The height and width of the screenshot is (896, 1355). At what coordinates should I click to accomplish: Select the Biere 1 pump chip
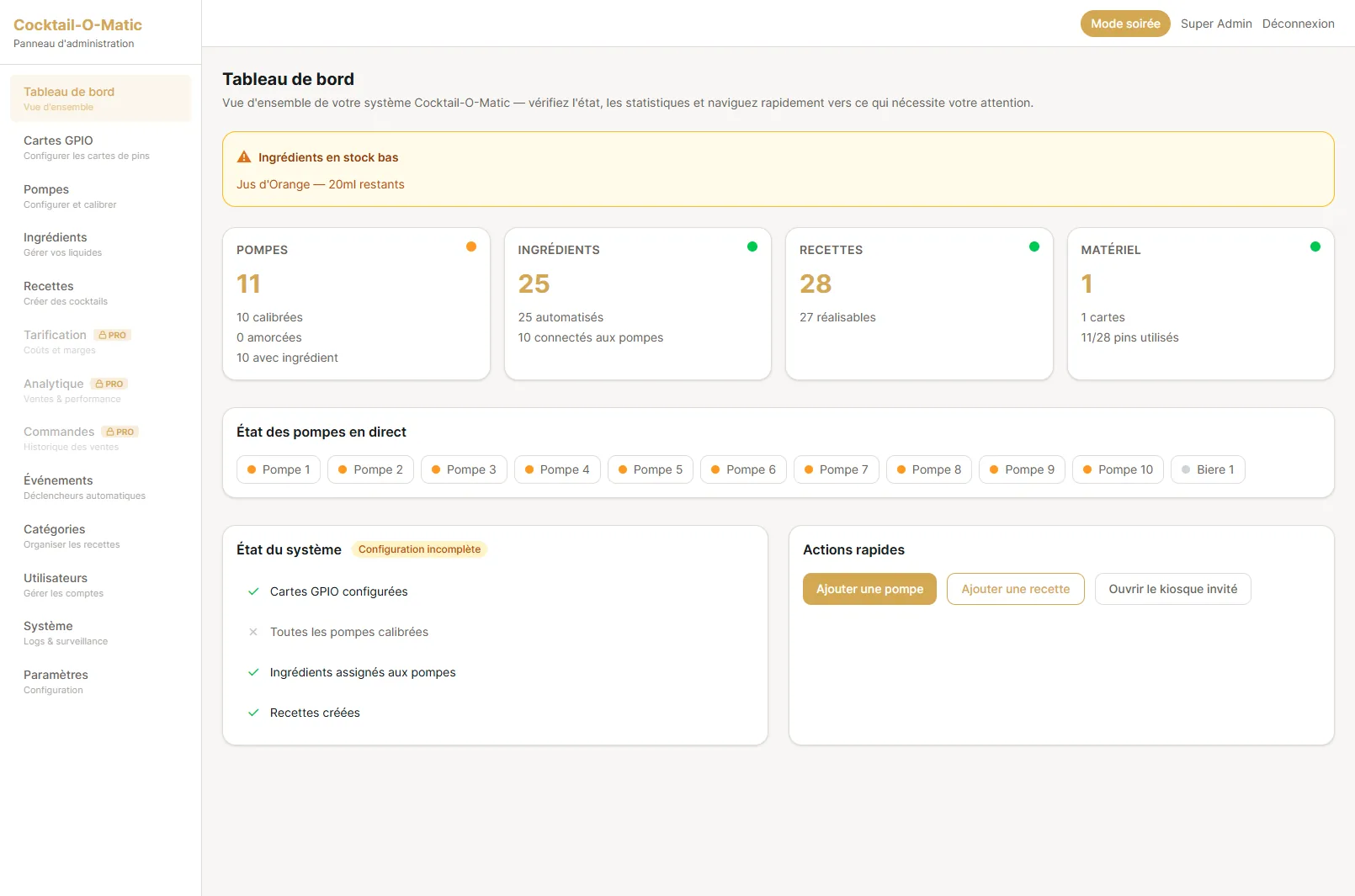pyautogui.click(x=1208, y=469)
